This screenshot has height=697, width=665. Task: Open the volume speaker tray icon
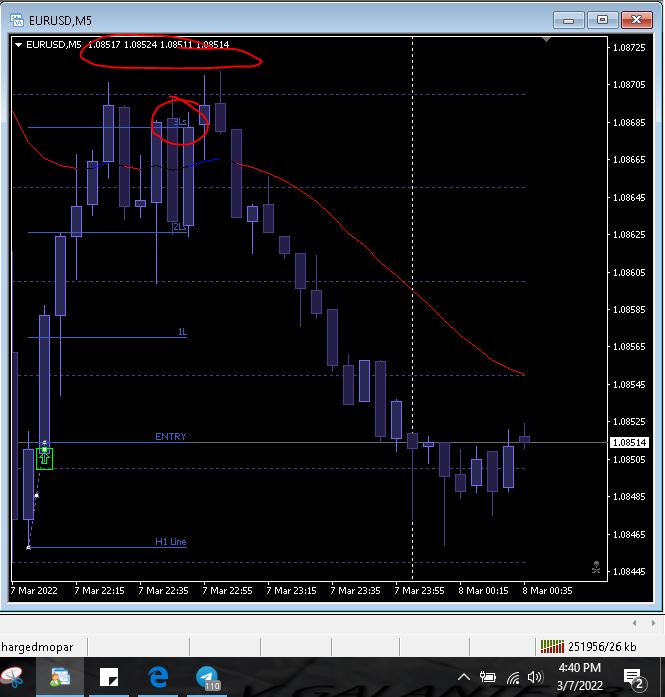[x=535, y=677]
